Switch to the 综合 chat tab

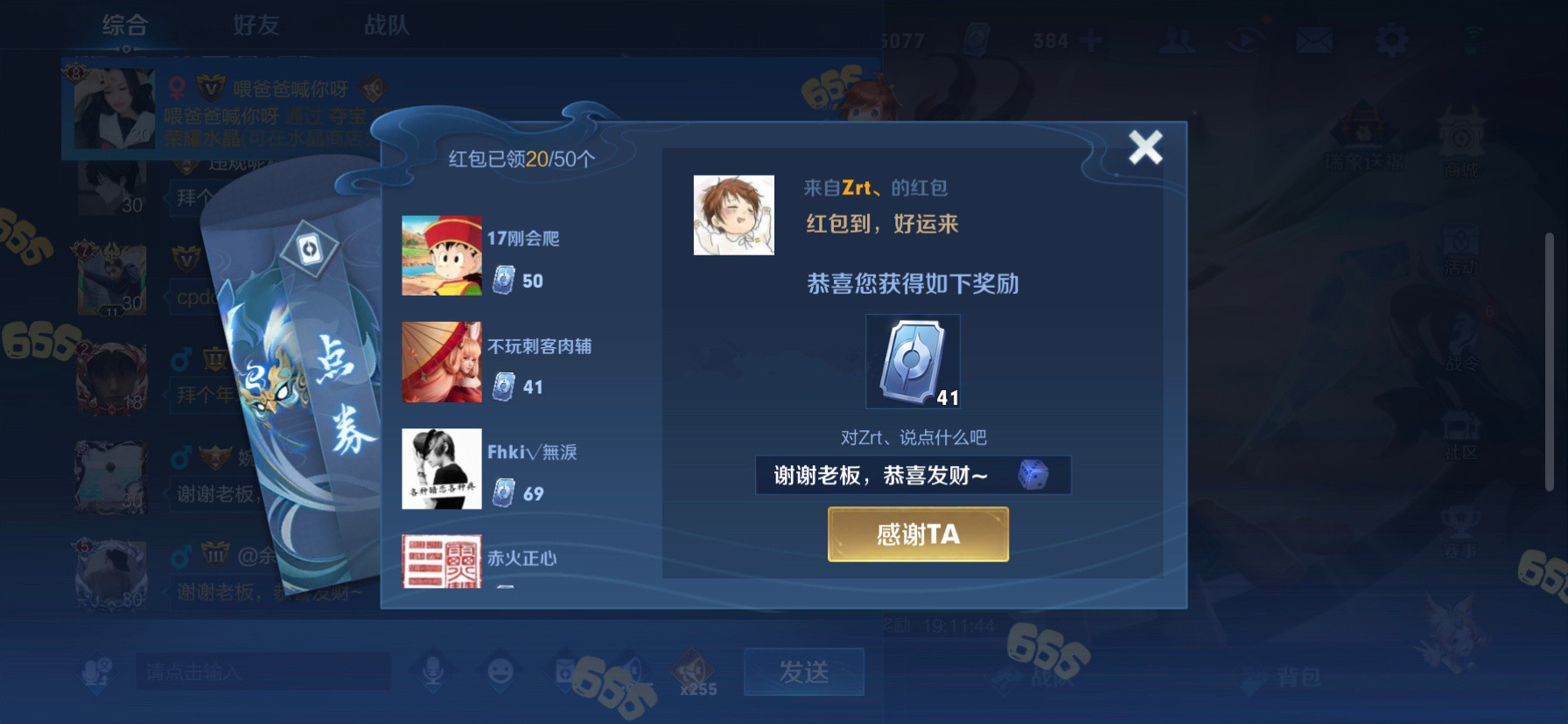tap(124, 25)
